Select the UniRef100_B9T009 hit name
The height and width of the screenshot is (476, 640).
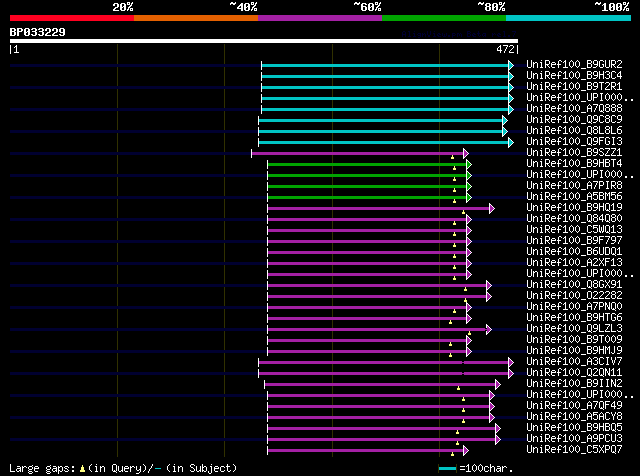[574, 340]
